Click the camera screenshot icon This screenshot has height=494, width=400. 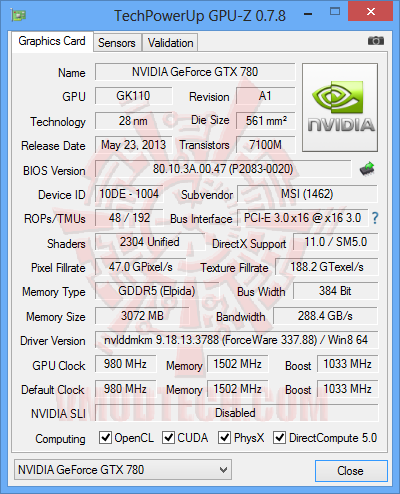pyautogui.click(x=376, y=41)
